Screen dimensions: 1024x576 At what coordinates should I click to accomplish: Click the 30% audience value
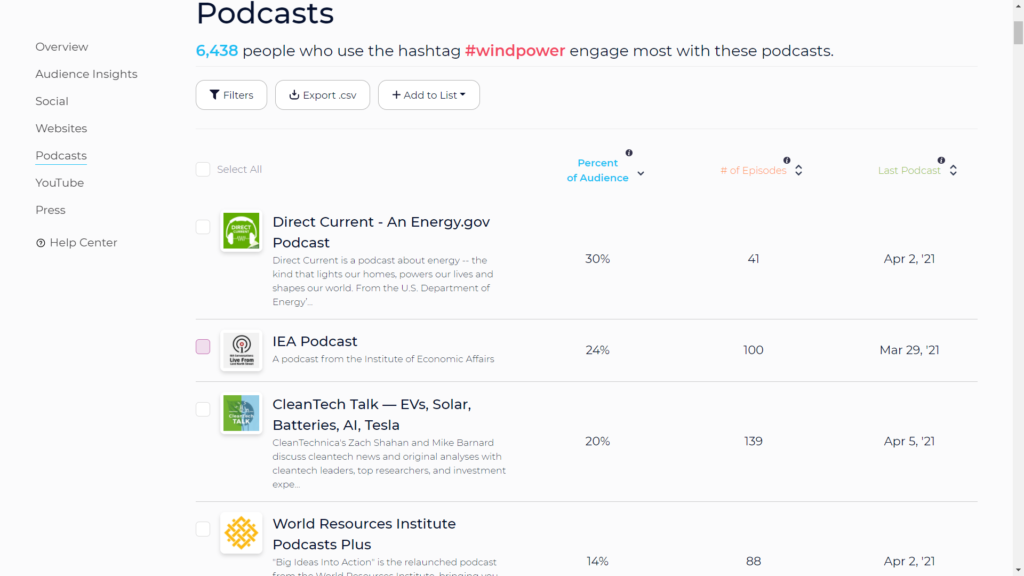pyautogui.click(x=598, y=259)
